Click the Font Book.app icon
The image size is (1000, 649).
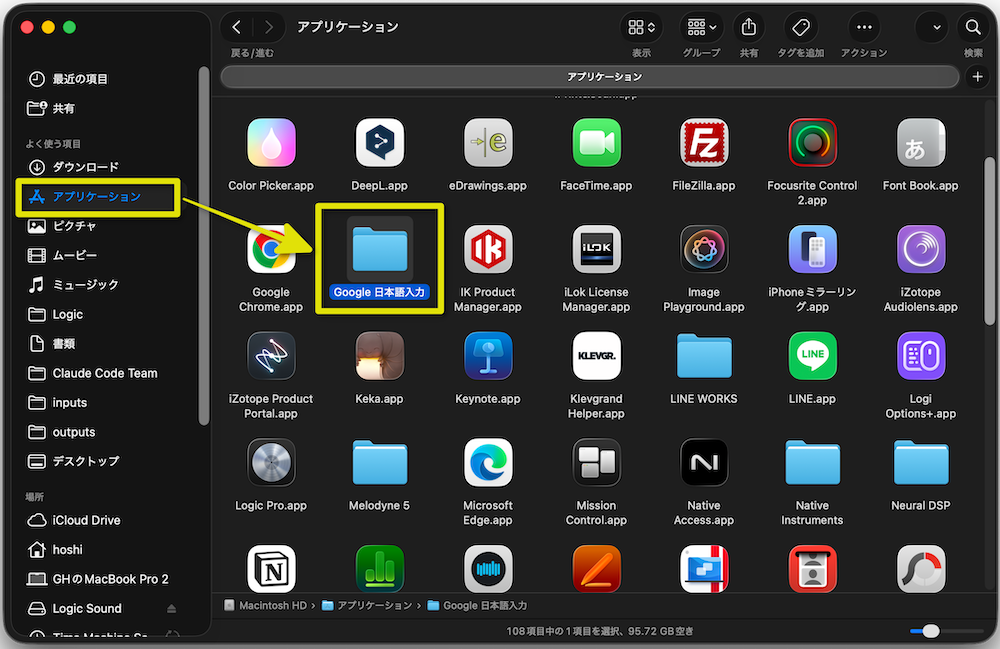click(921, 142)
